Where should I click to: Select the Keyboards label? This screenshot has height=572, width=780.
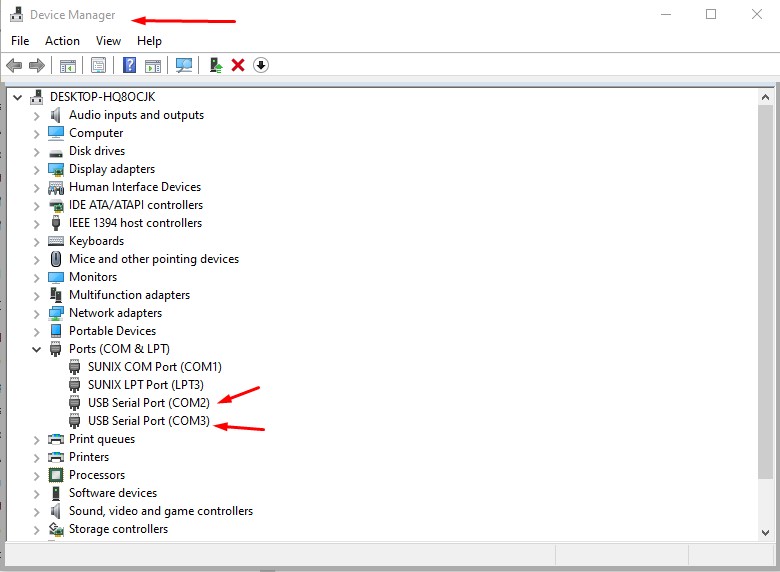point(97,241)
